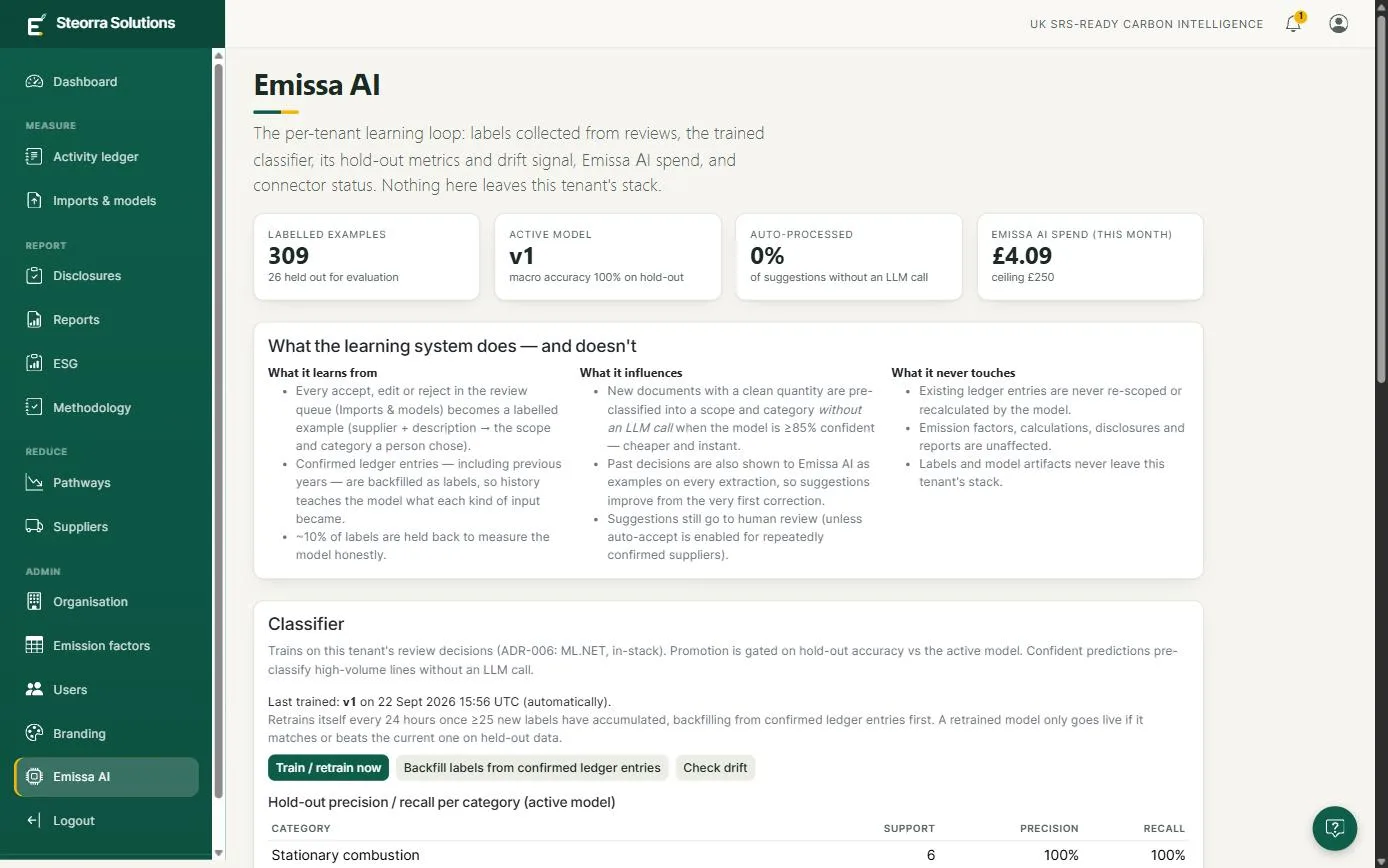Screen dimensions: 1388x868
Task: Click the sidebar scrollbar up arrow
Action: click(218, 55)
